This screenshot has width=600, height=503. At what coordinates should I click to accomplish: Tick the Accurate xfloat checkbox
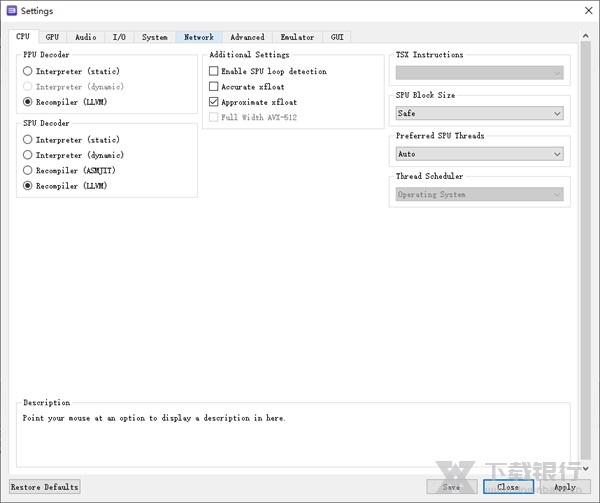tap(214, 87)
